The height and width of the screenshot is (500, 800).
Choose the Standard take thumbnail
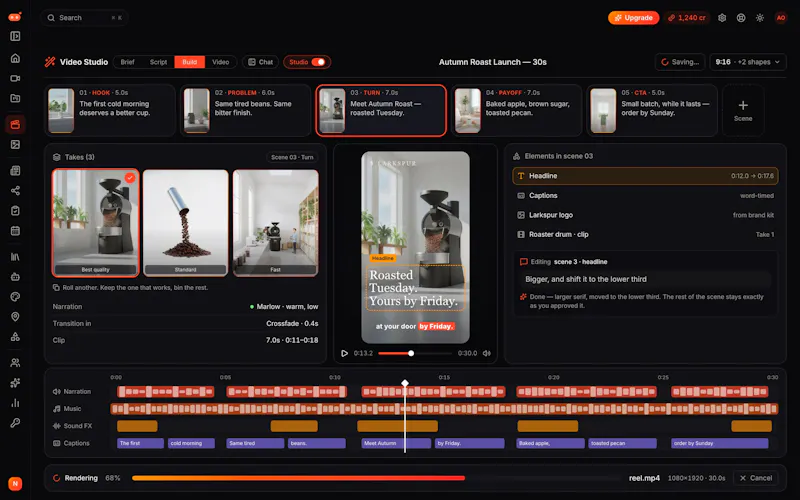point(186,223)
